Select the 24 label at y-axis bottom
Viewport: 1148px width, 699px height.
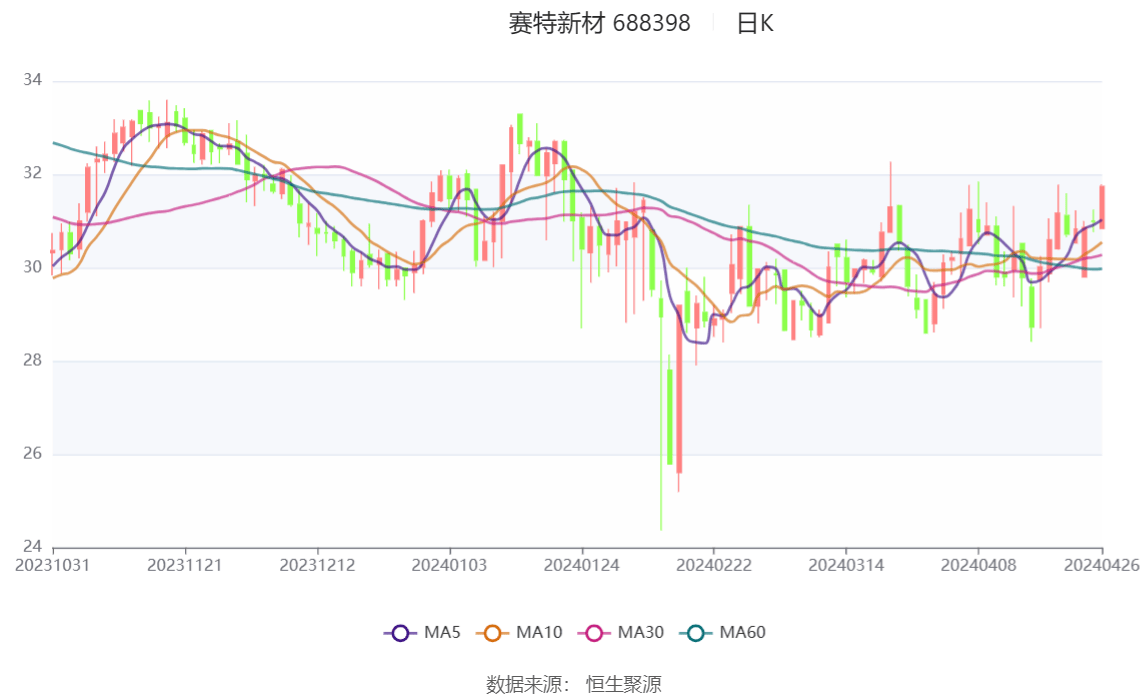click(33, 547)
